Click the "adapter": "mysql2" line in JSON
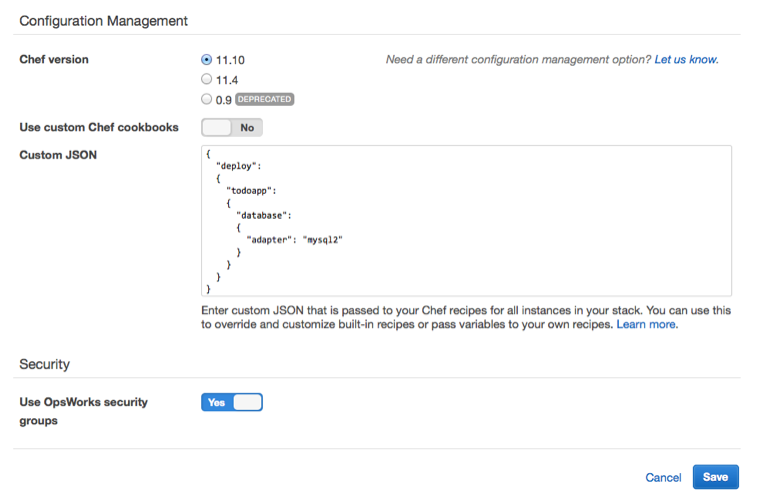 point(294,240)
